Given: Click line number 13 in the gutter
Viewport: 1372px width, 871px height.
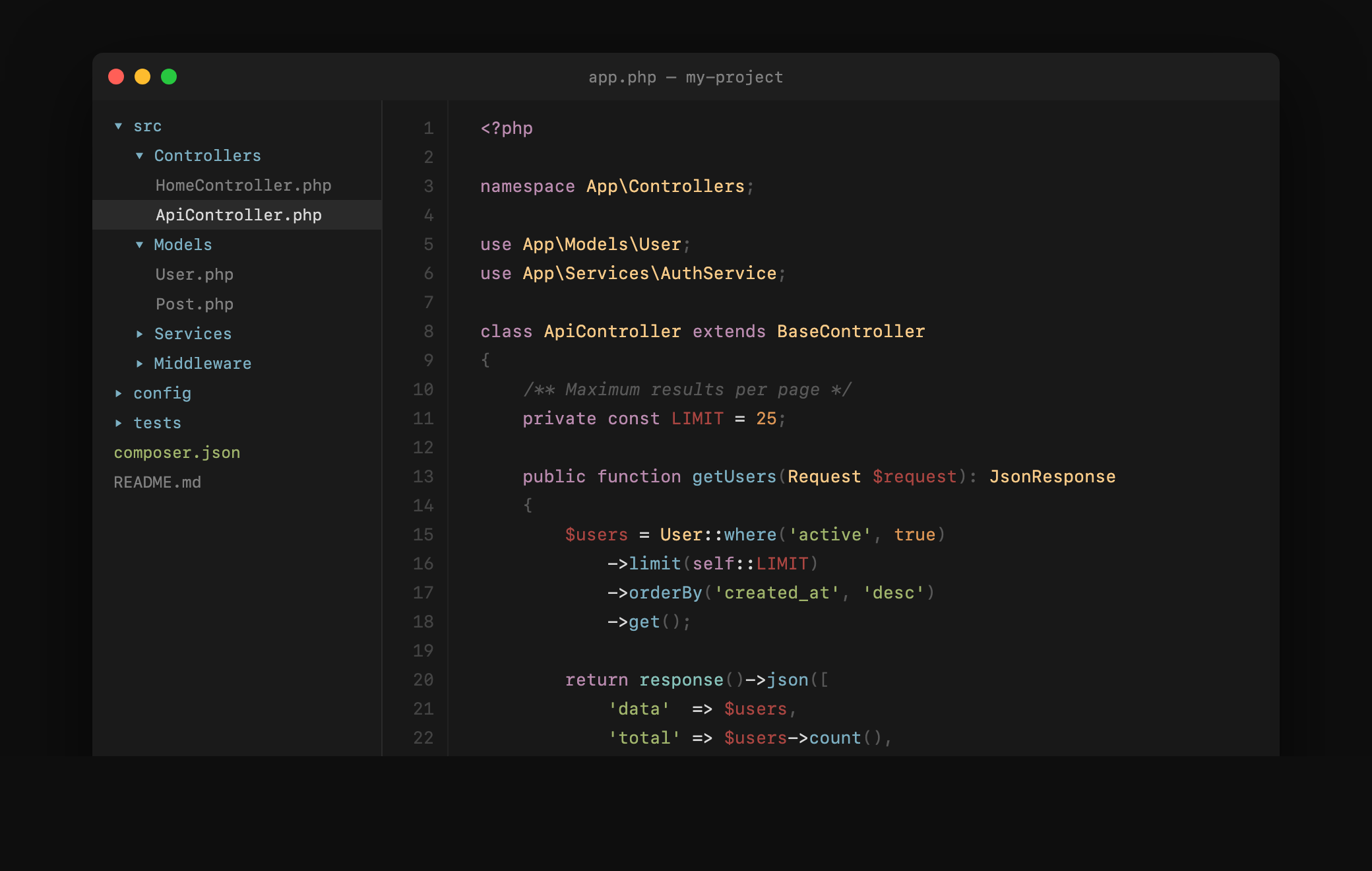Looking at the screenshot, I should 423,476.
